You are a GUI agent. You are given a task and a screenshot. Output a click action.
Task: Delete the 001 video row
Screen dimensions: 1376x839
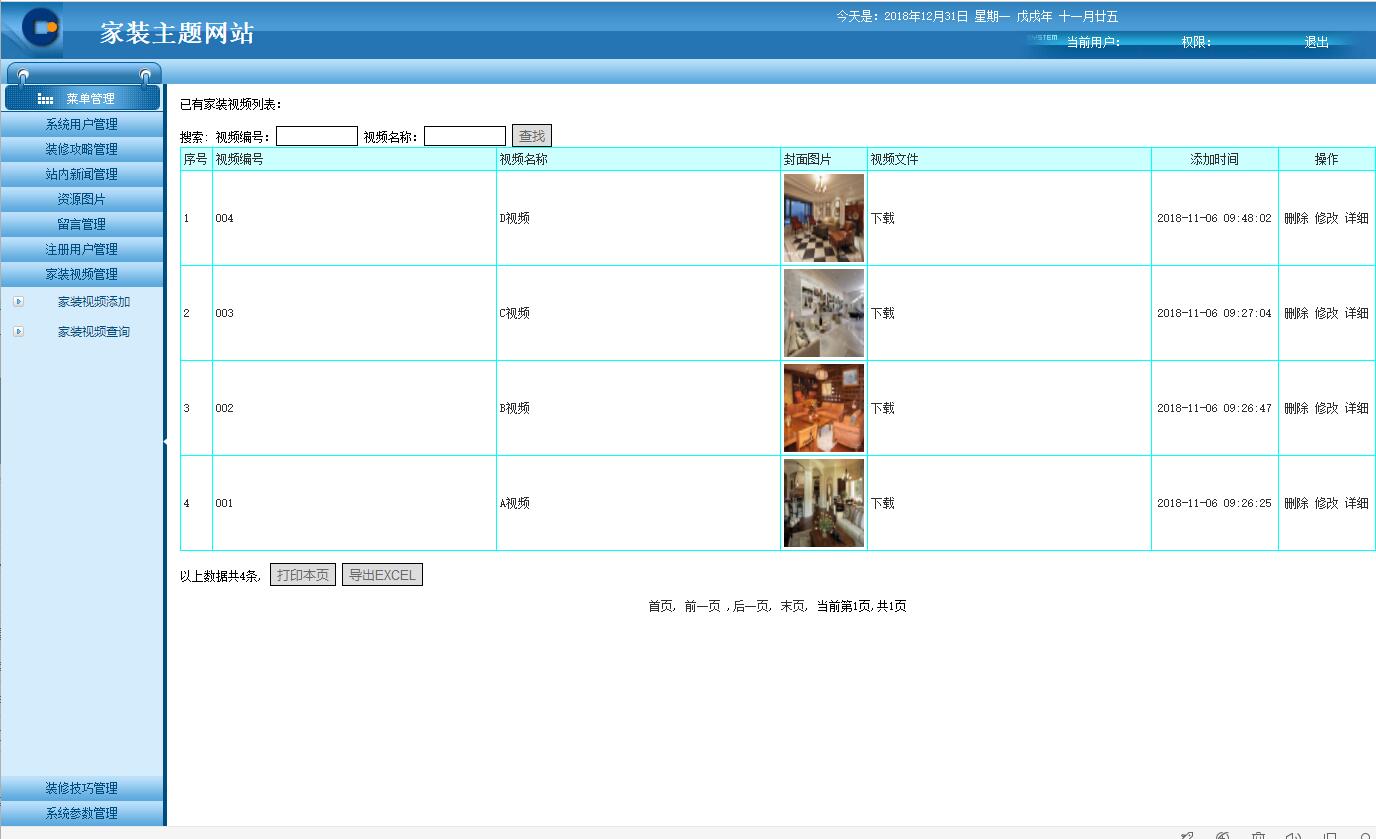[1296, 503]
